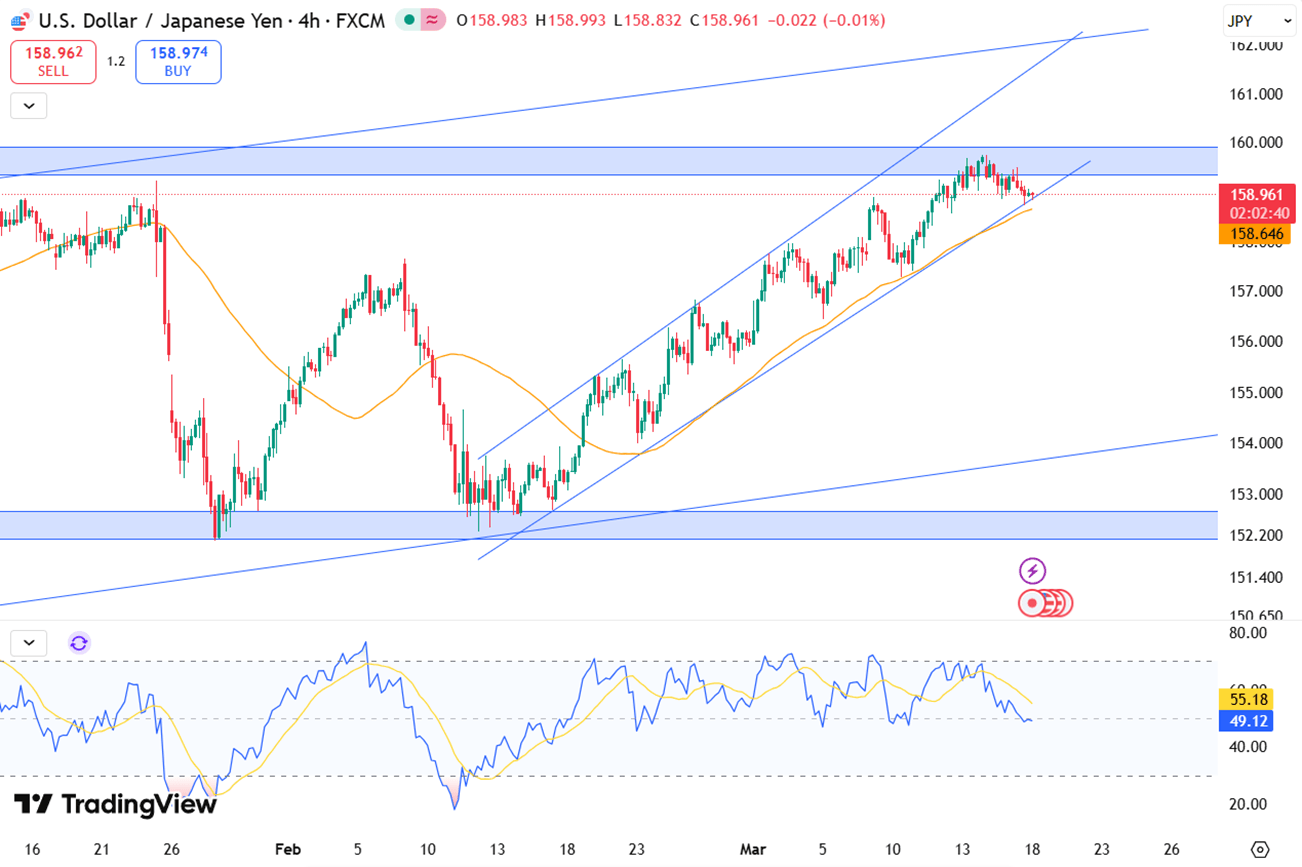This screenshot has height=867, width=1302.
Task: Click the purple lightning bolt event icon
Action: pos(1032,572)
